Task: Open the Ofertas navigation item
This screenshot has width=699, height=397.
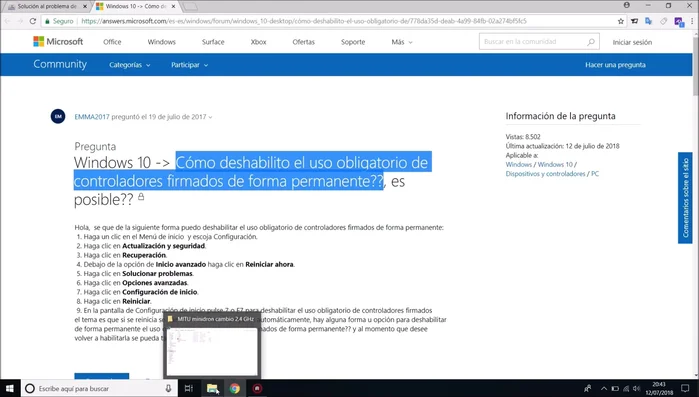Action: point(304,42)
